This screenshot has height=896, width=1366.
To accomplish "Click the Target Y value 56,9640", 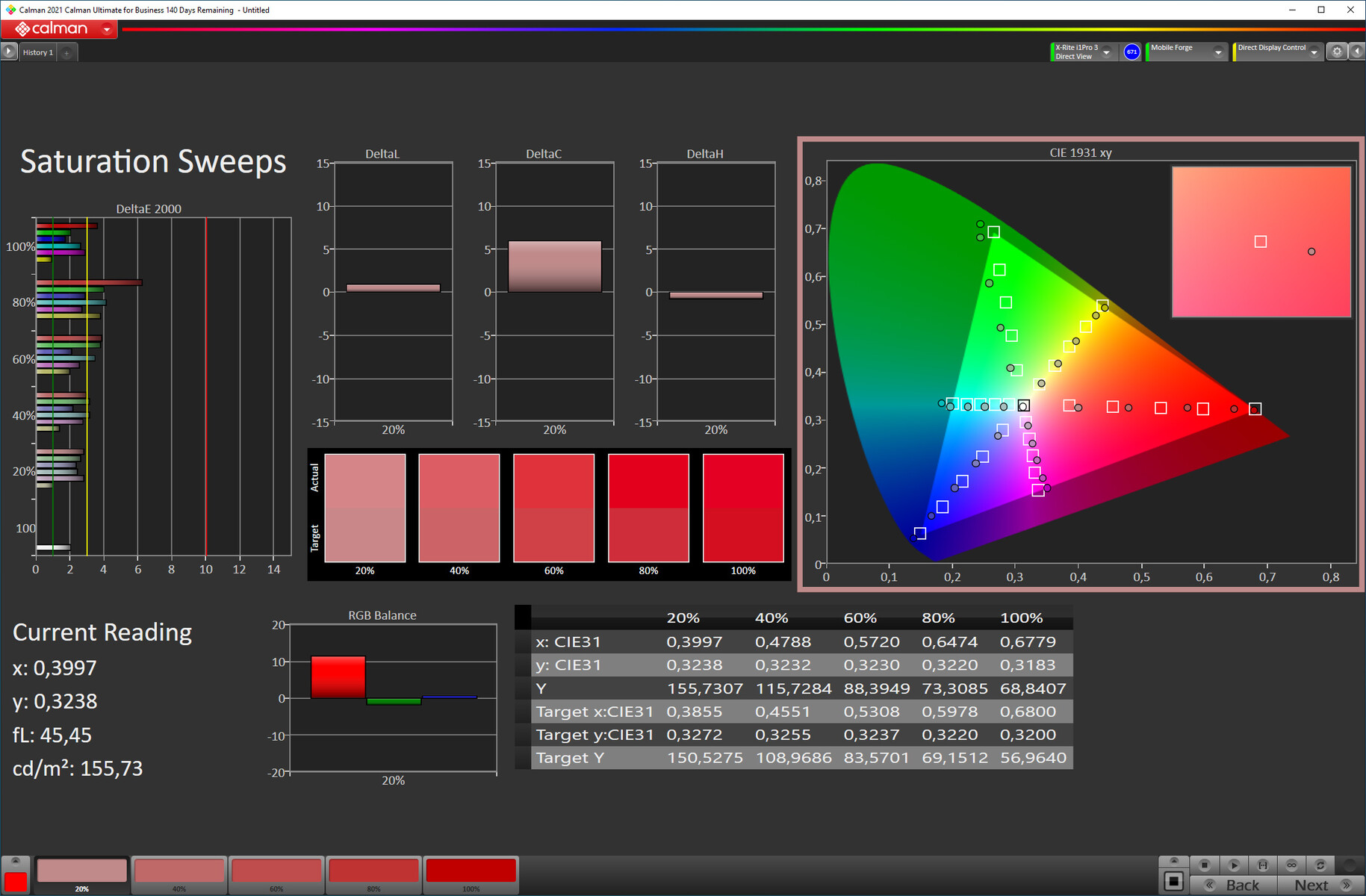I will (1034, 758).
